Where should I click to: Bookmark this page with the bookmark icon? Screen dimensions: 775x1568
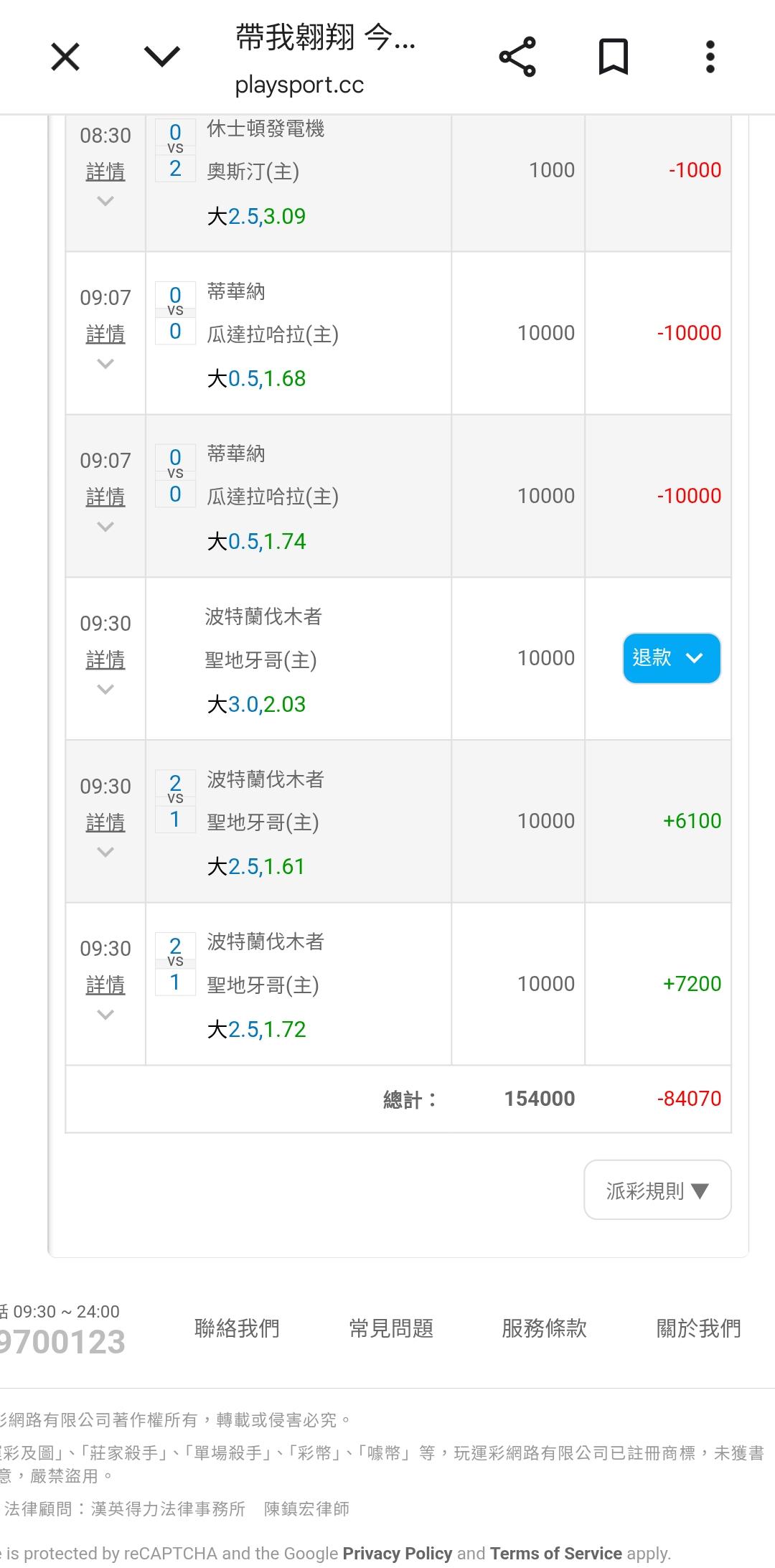click(x=614, y=57)
